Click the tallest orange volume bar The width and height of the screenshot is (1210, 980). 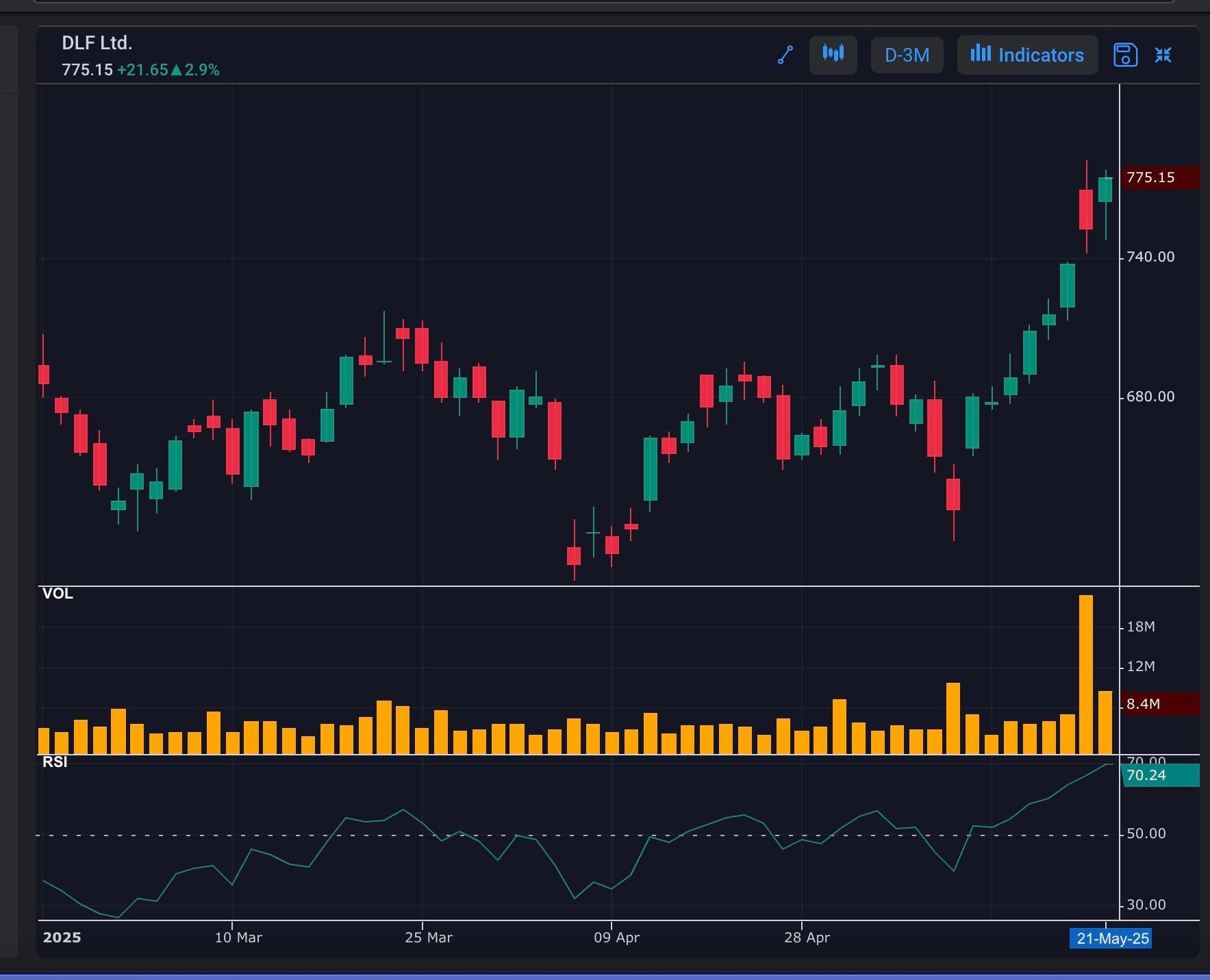[x=1086, y=675]
